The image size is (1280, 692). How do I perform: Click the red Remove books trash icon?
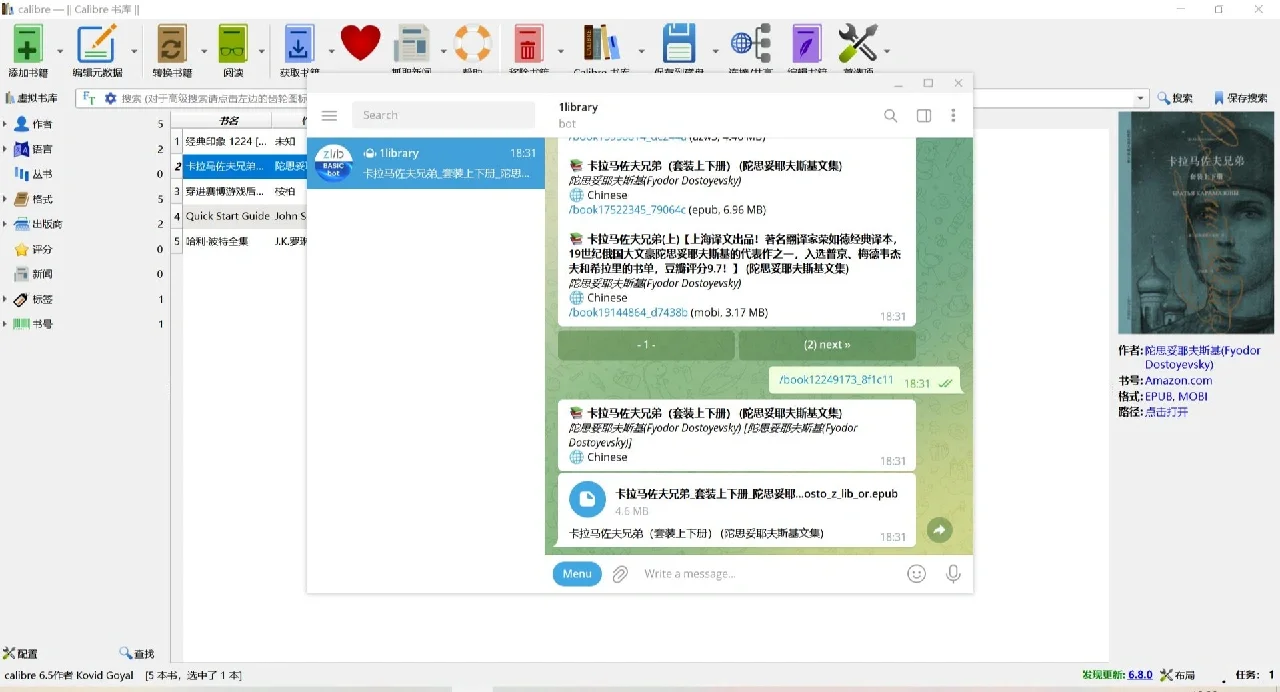pyautogui.click(x=529, y=44)
